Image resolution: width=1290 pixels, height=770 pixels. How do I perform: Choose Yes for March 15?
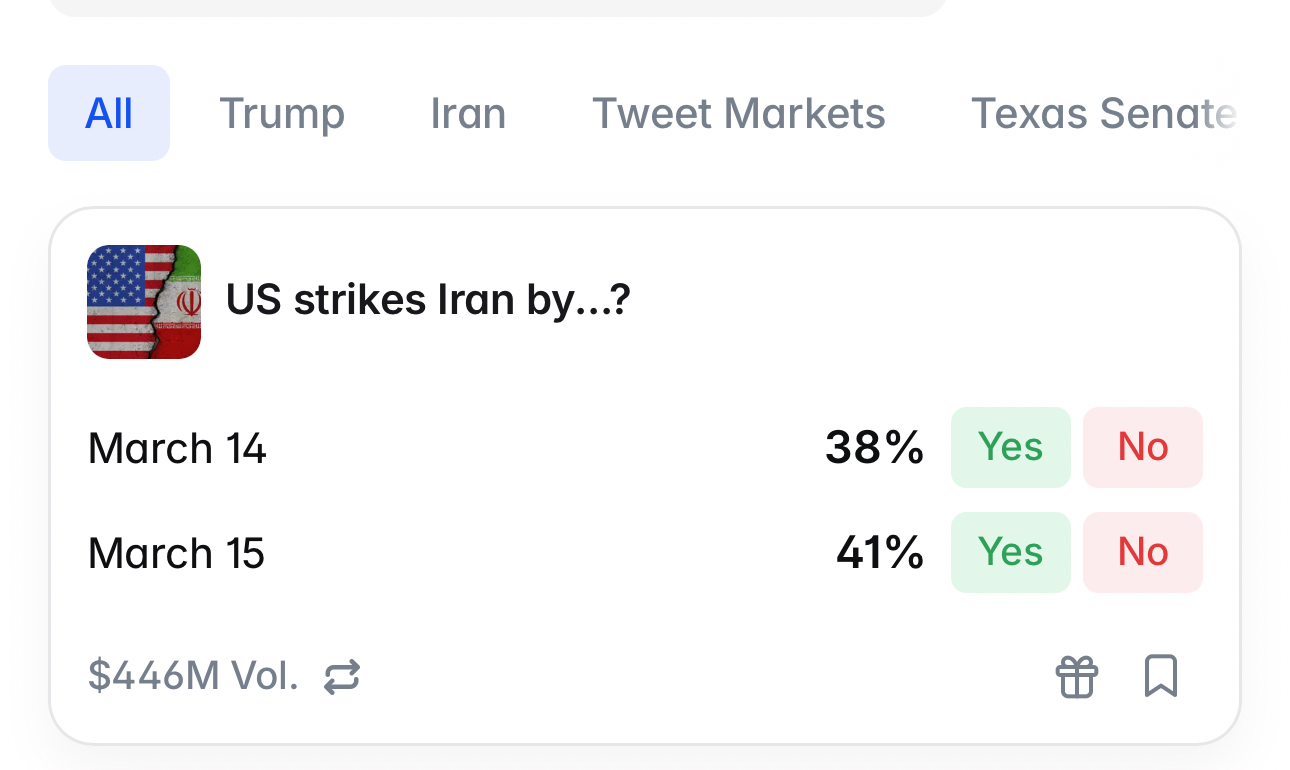point(1010,552)
